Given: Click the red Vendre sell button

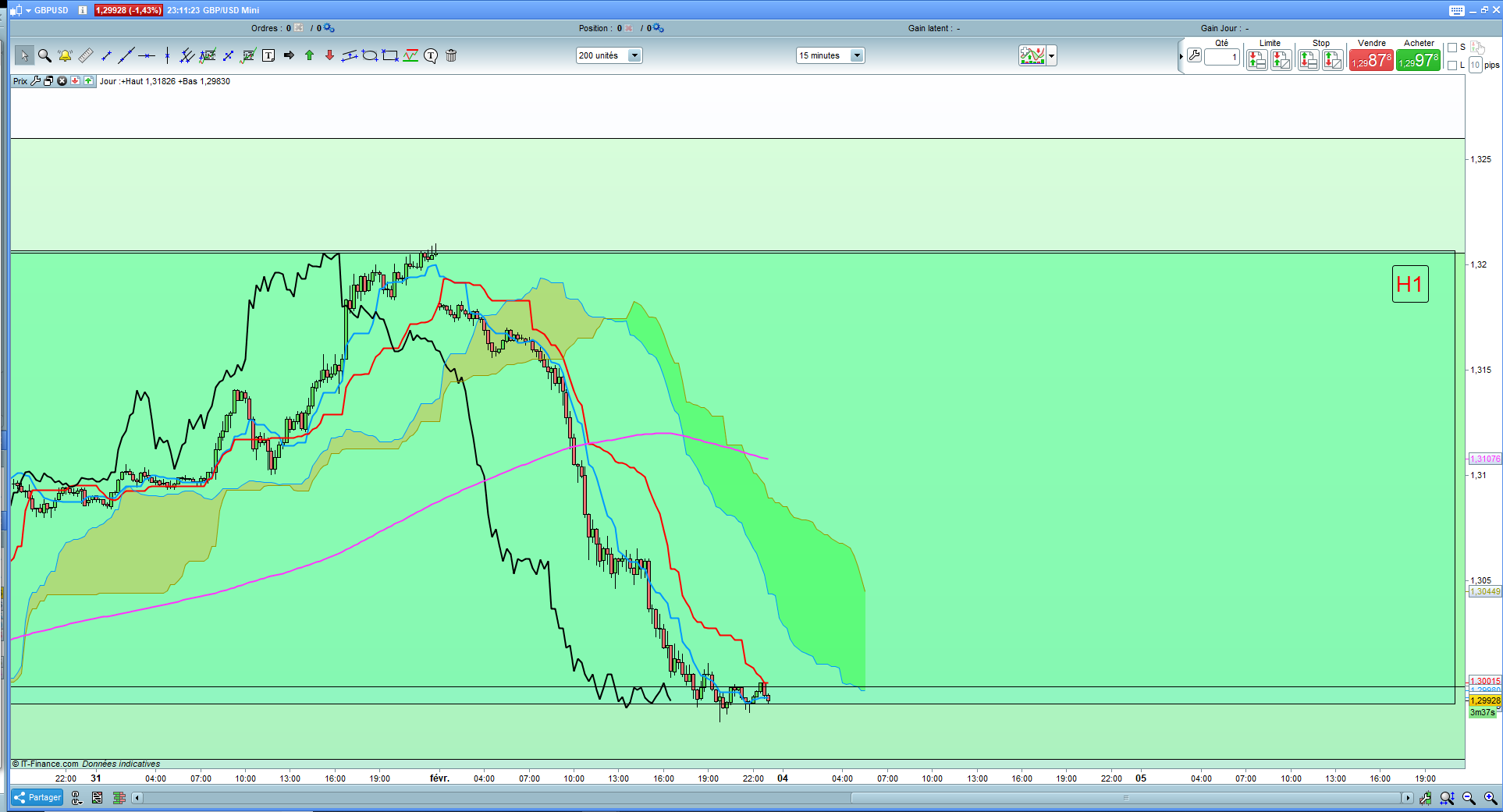Looking at the screenshot, I should click(x=1371, y=60).
